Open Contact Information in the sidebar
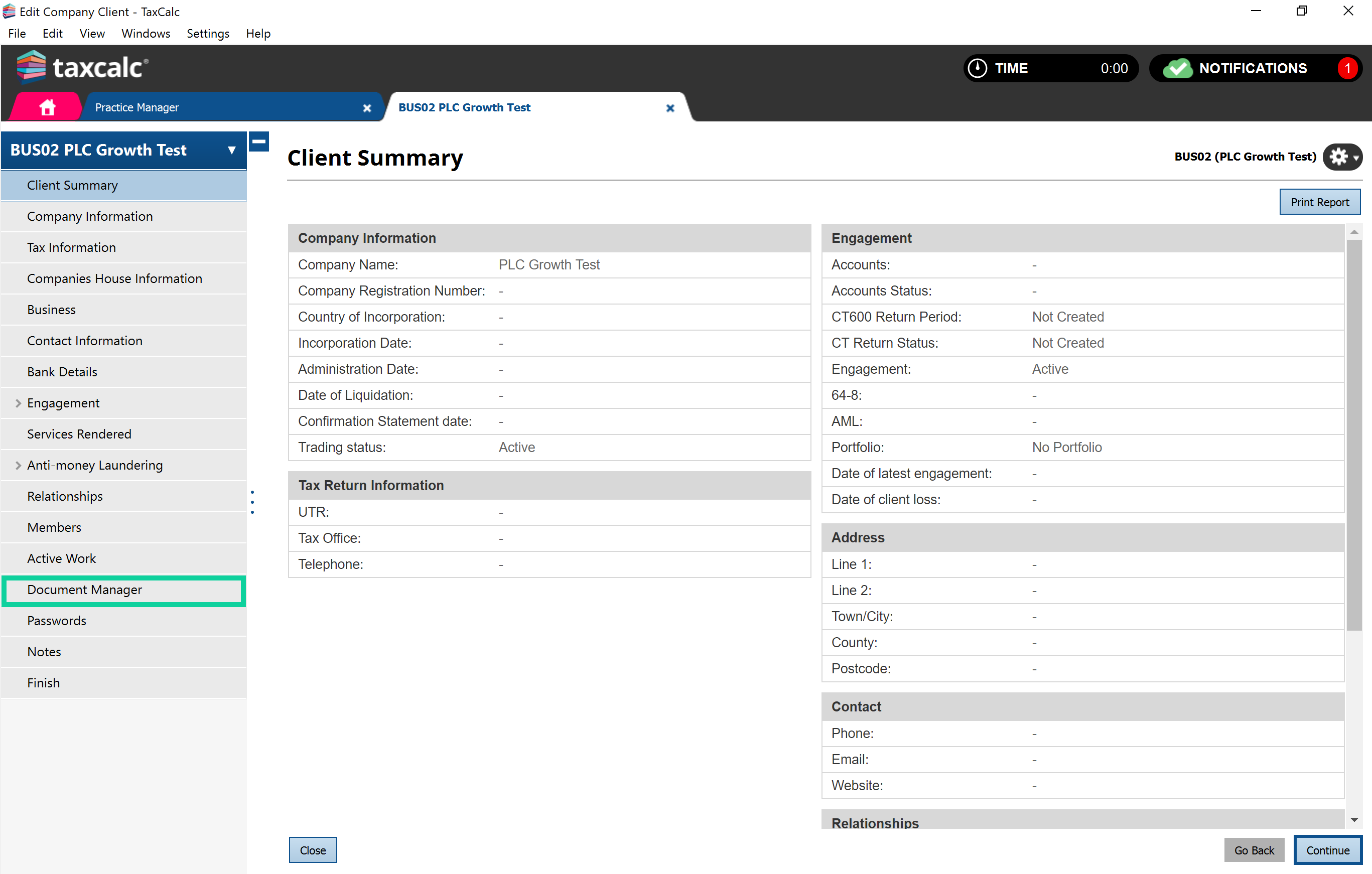This screenshot has width=1372, height=874. click(123, 341)
